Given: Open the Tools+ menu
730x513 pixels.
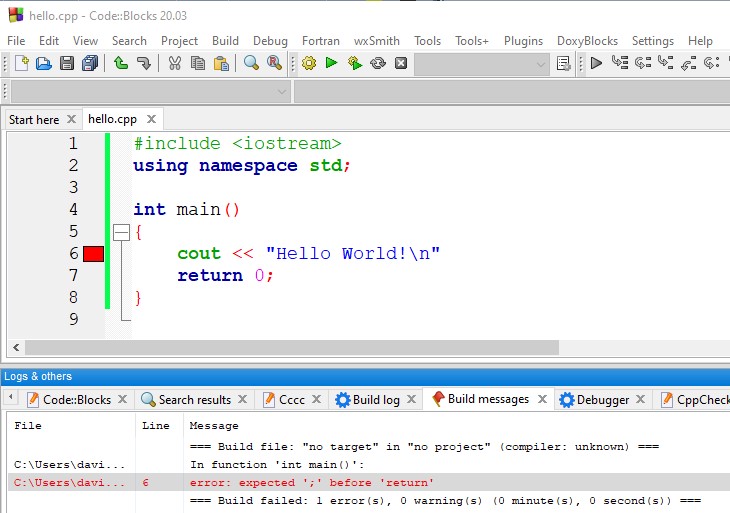Looking at the screenshot, I should pos(472,41).
